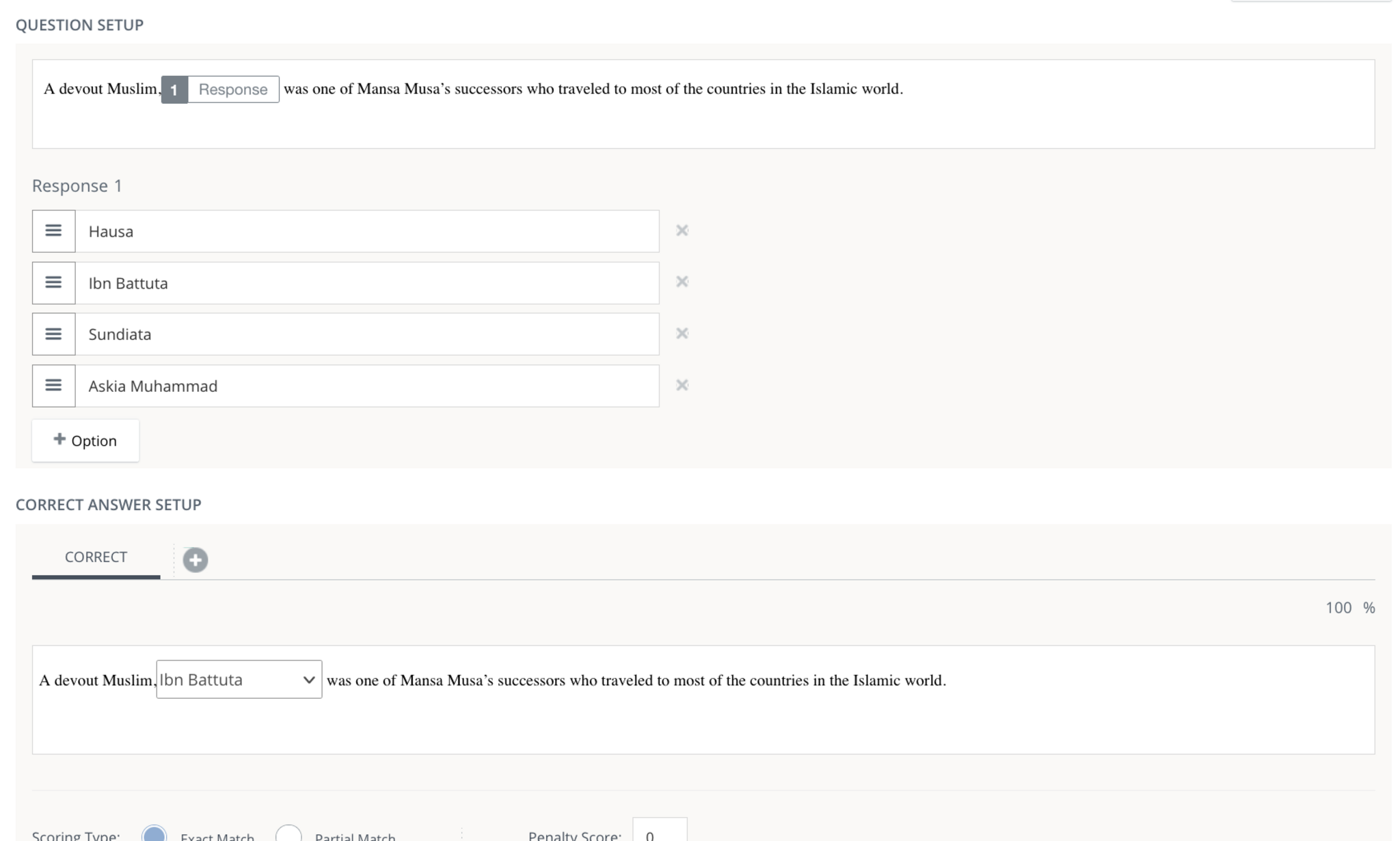Add alternate answer with plus circle icon
The height and width of the screenshot is (841, 1400).
click(x=196, y=560)
